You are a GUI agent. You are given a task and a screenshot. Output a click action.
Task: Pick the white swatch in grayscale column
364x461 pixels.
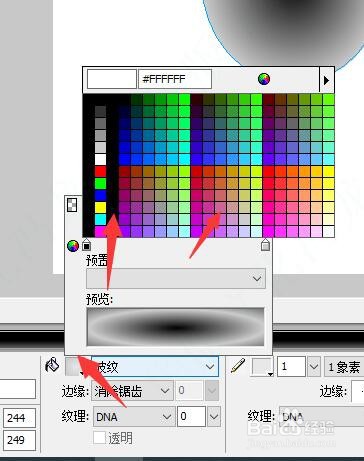tap(100, 159)
